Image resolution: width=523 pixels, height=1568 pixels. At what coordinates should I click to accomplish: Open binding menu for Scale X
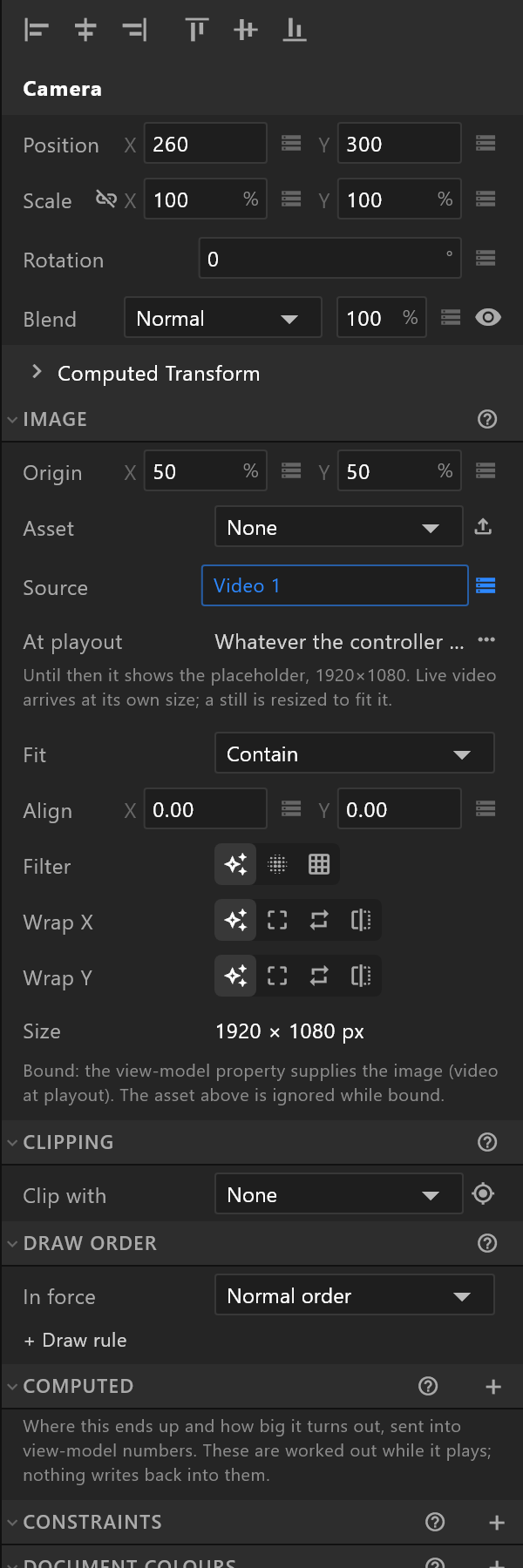291,199
